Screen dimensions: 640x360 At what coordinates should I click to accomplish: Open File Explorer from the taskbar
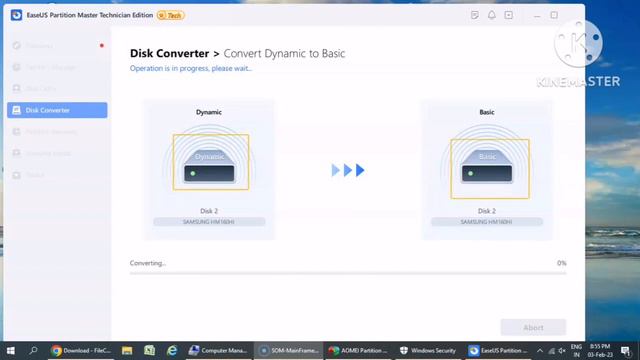(127, 351)
